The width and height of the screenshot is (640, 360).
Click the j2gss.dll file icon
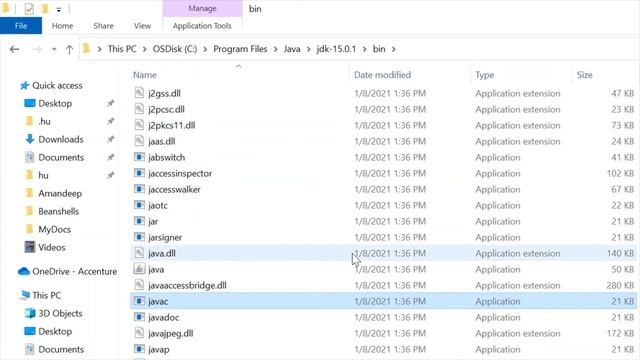(x=139, y=93)
